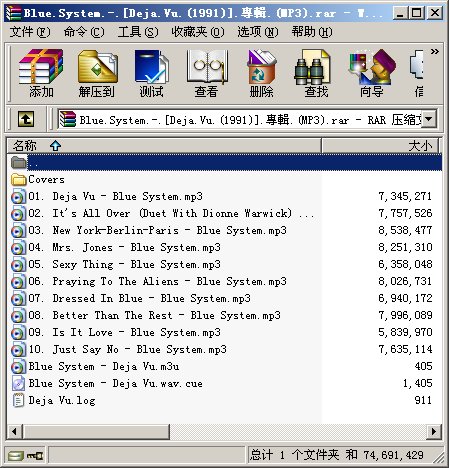This screenshot has width=449, height=468.
Task: Sort by the 名称 column header
Action: tap(164, 146)
